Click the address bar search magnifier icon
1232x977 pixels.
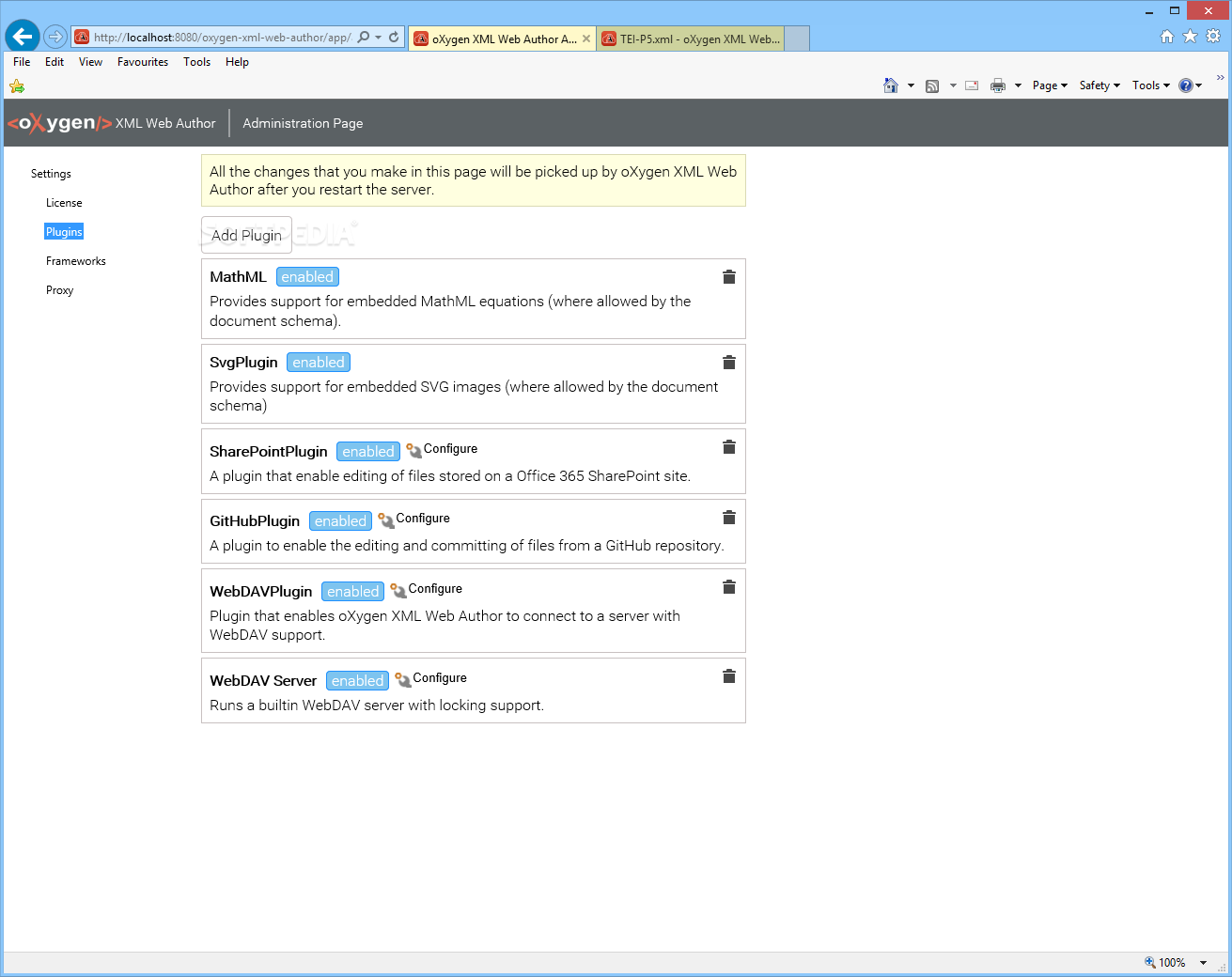(364, 38)
